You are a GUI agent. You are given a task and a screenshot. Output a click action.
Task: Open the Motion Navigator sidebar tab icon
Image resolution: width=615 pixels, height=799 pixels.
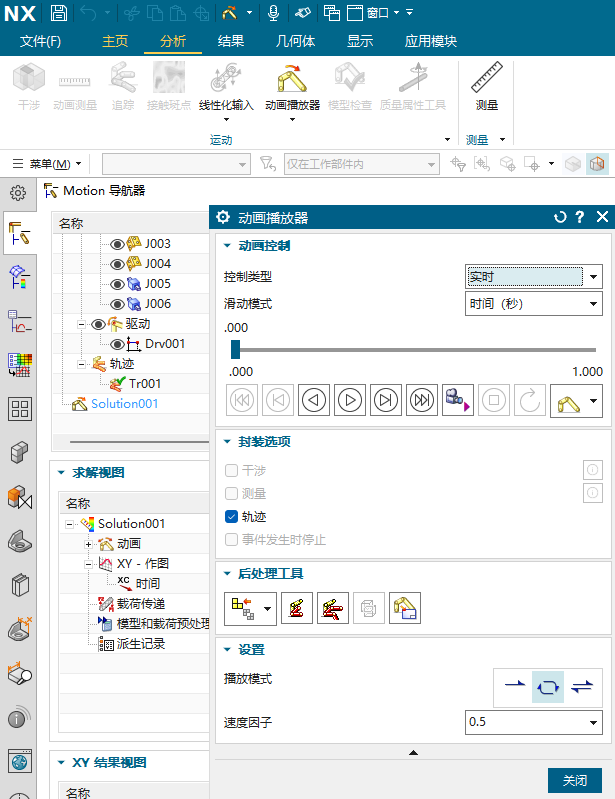click(20, 233)
